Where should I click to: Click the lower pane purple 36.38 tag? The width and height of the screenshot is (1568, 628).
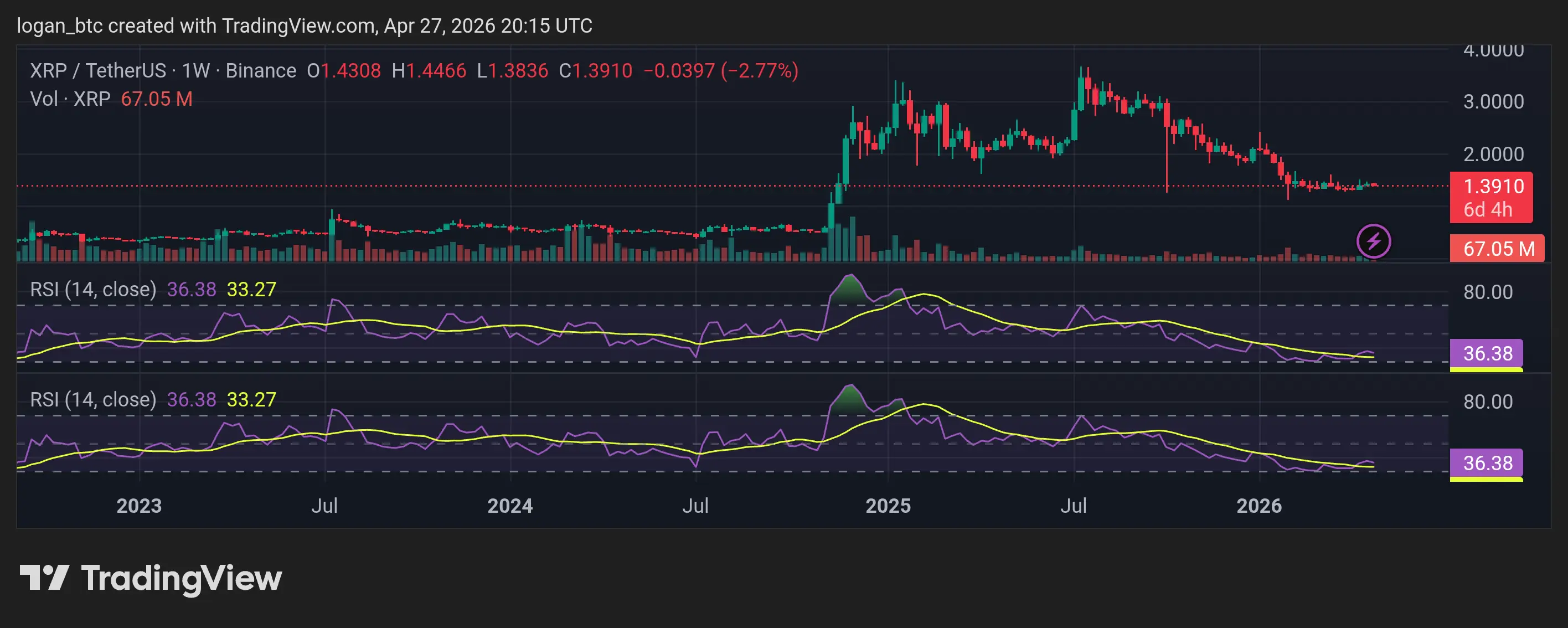(x=1487, y=463)
